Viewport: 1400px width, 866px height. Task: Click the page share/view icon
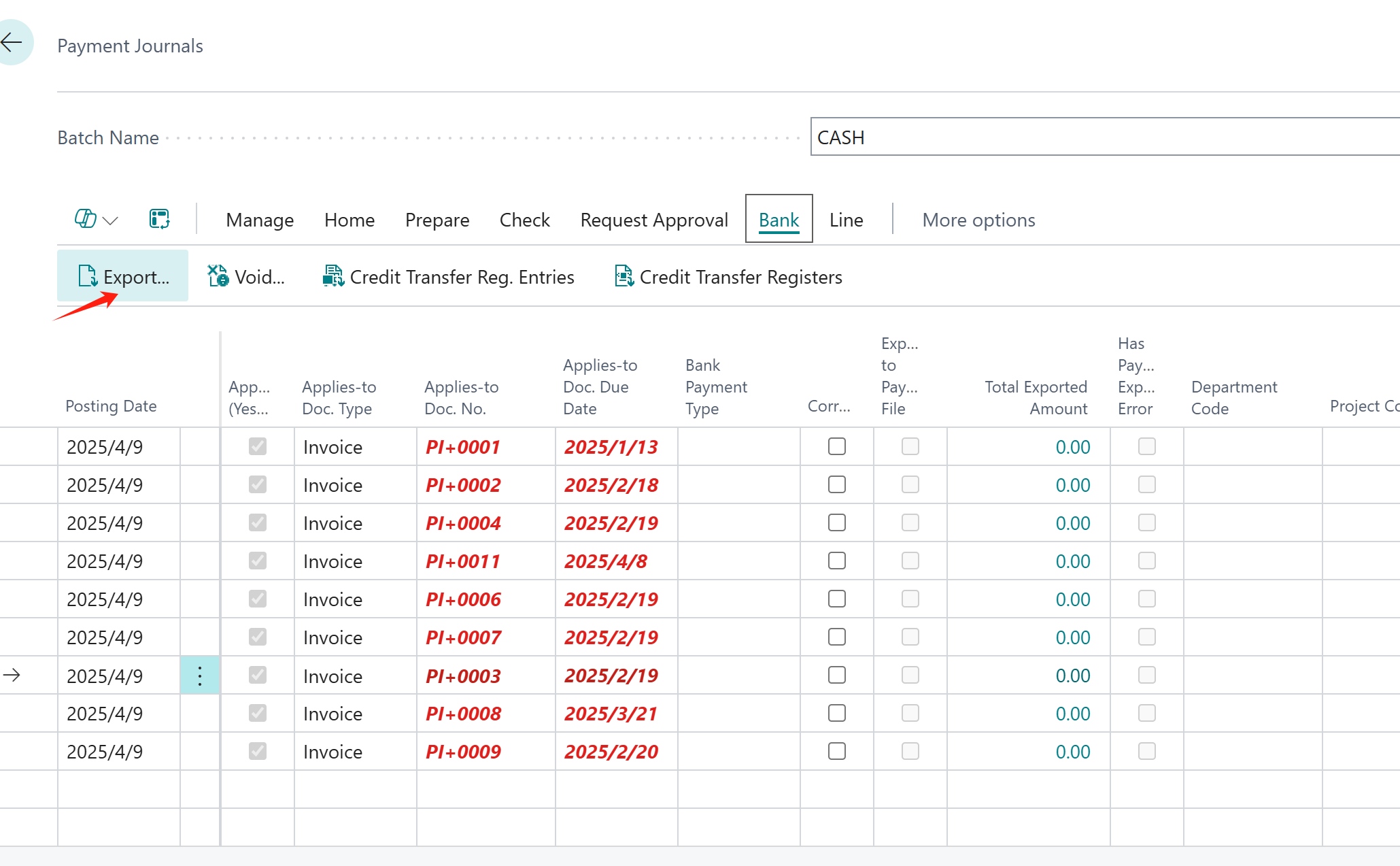[159, 219]
